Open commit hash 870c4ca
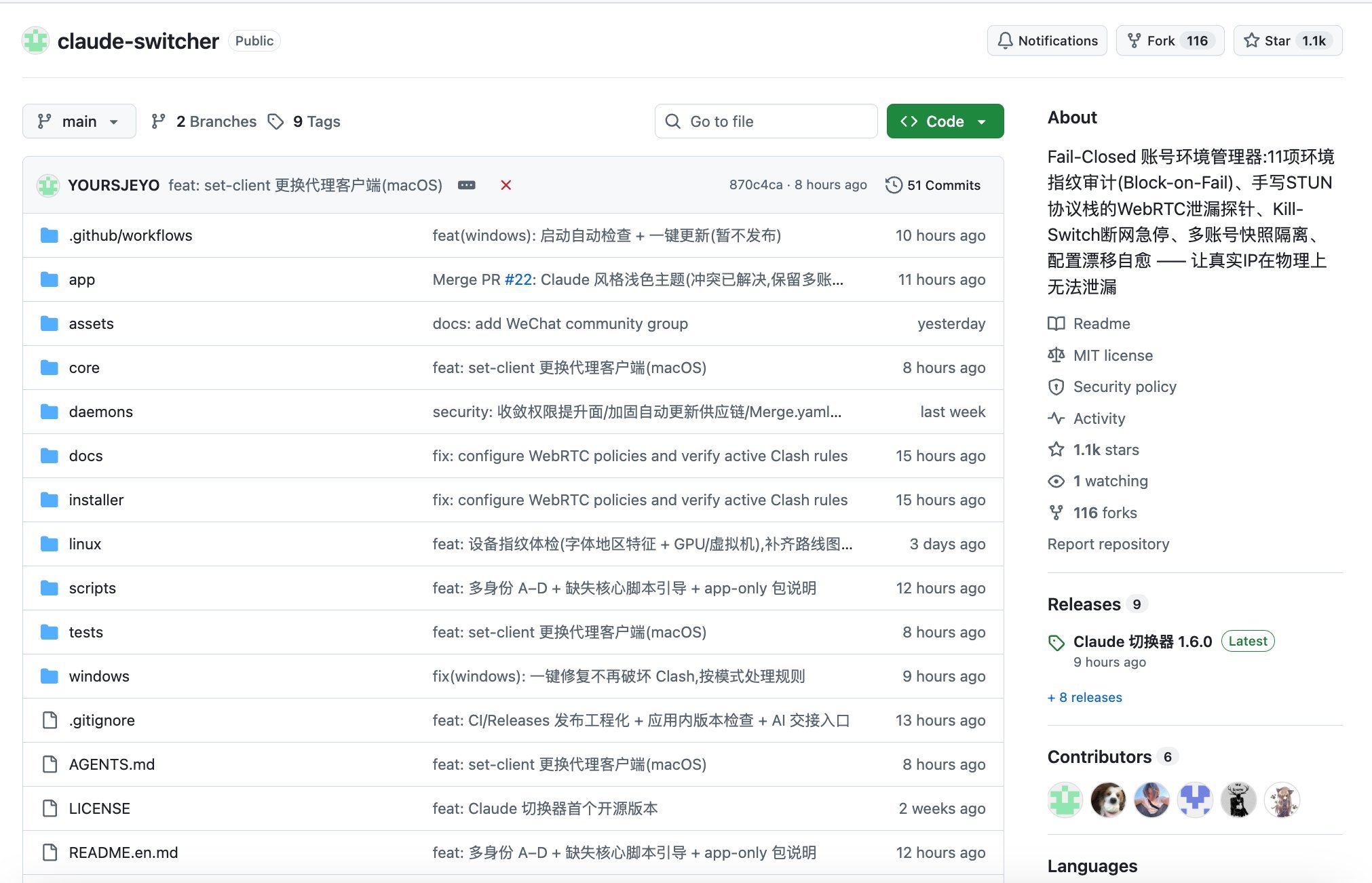The width and height of the screenshot is (1372, 883). coord(756,185)
